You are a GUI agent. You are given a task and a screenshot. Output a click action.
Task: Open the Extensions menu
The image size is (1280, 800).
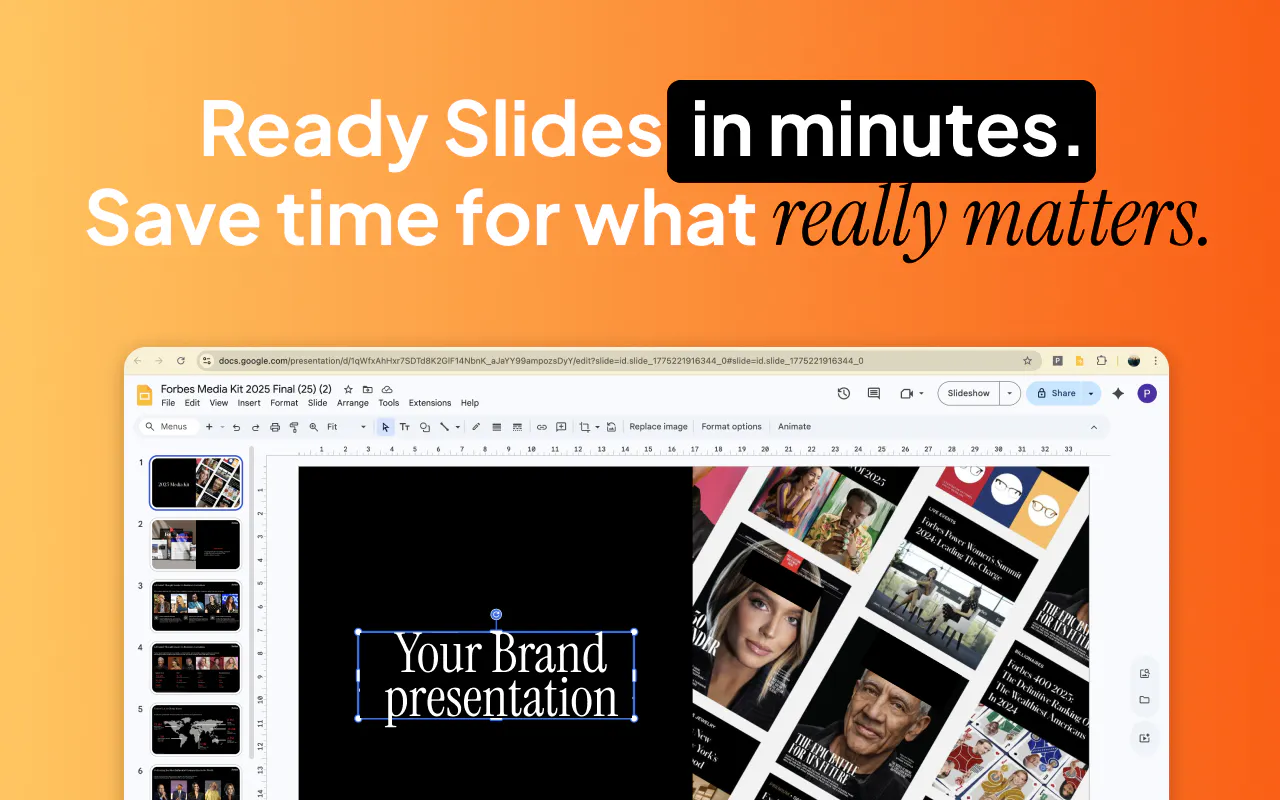click(430, 403)
